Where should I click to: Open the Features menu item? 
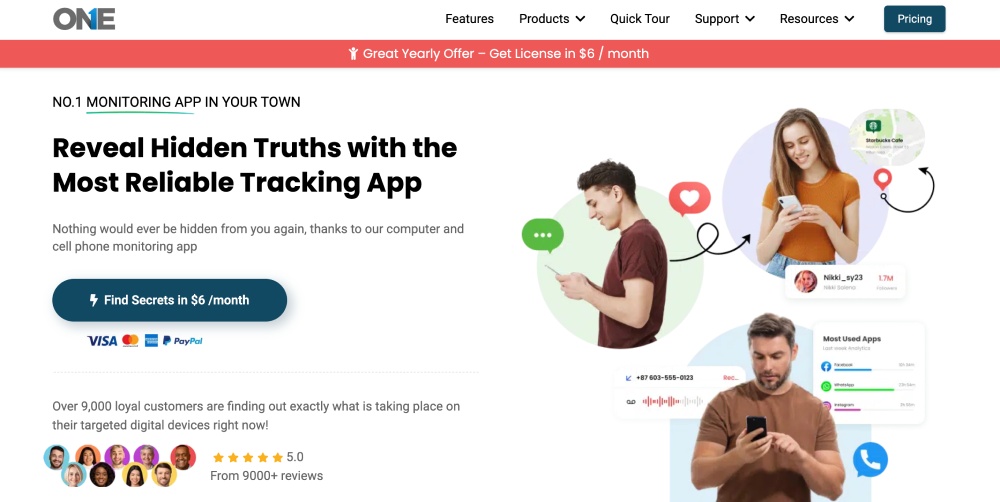point(469,18)
